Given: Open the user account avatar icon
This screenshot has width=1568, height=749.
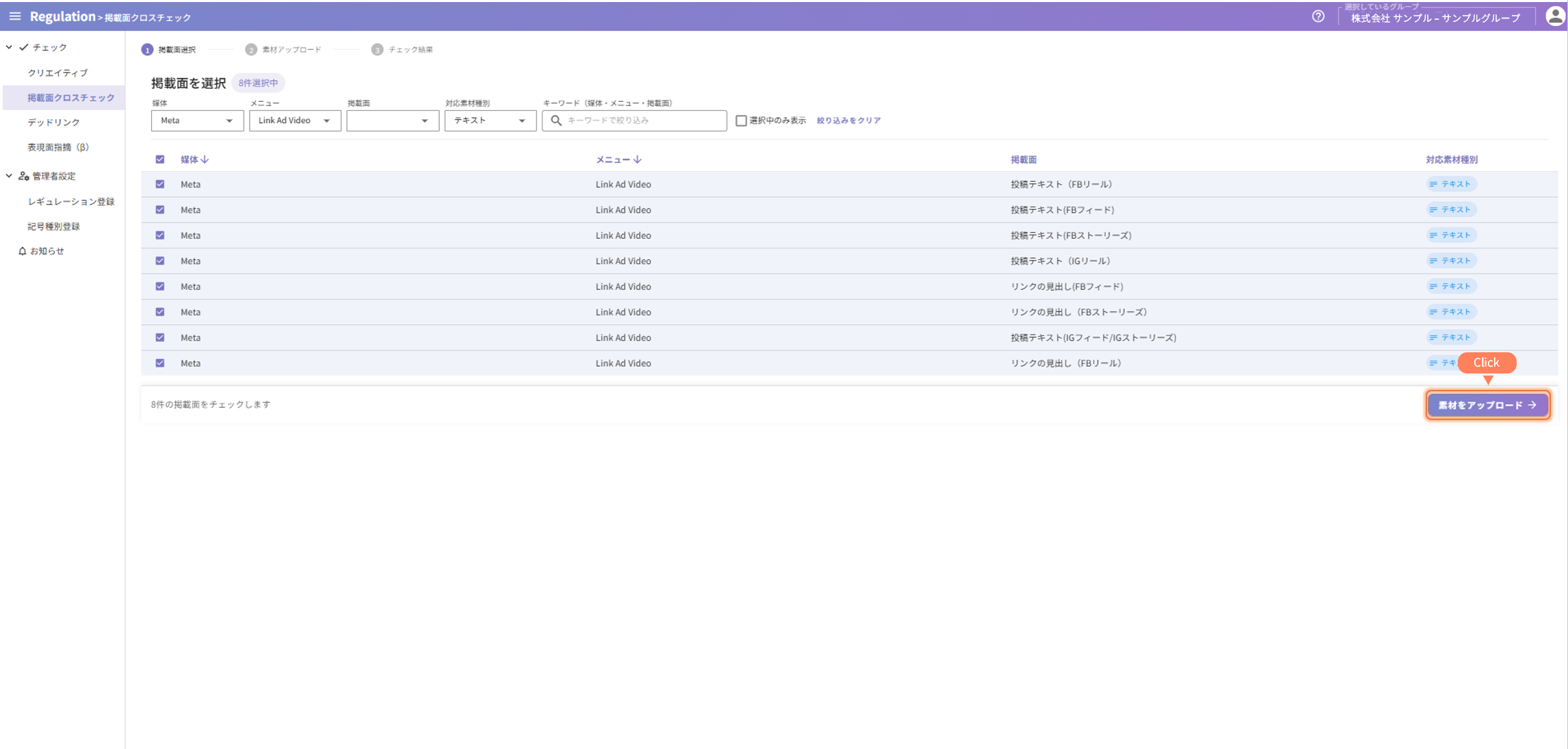Looking at the screenshot, I should pos(1554,16).
